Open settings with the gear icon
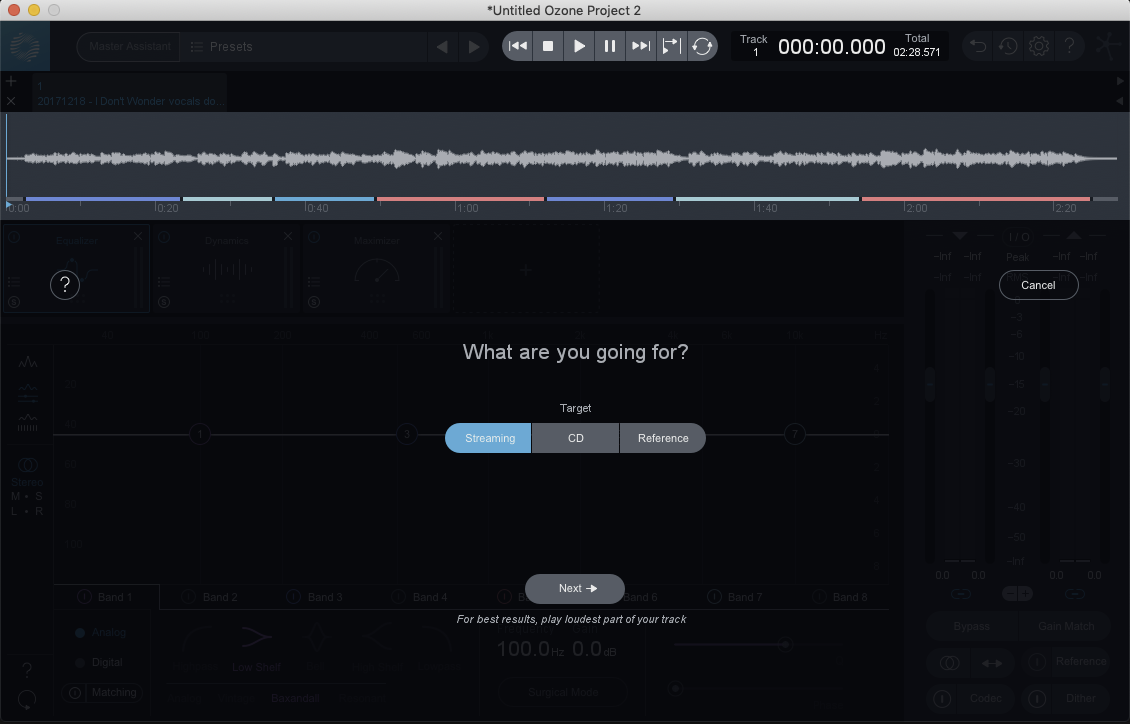 point(1039,46)
